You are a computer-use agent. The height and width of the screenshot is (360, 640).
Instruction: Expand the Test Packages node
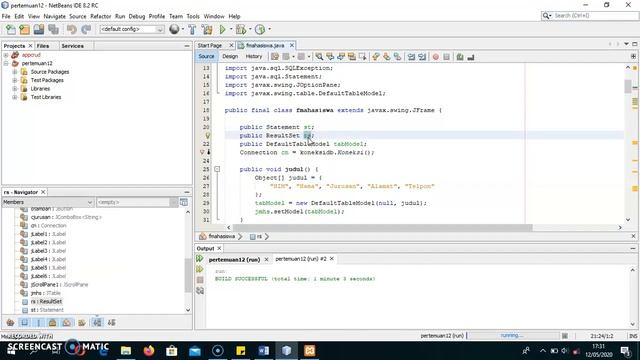(x=15, y=80)
